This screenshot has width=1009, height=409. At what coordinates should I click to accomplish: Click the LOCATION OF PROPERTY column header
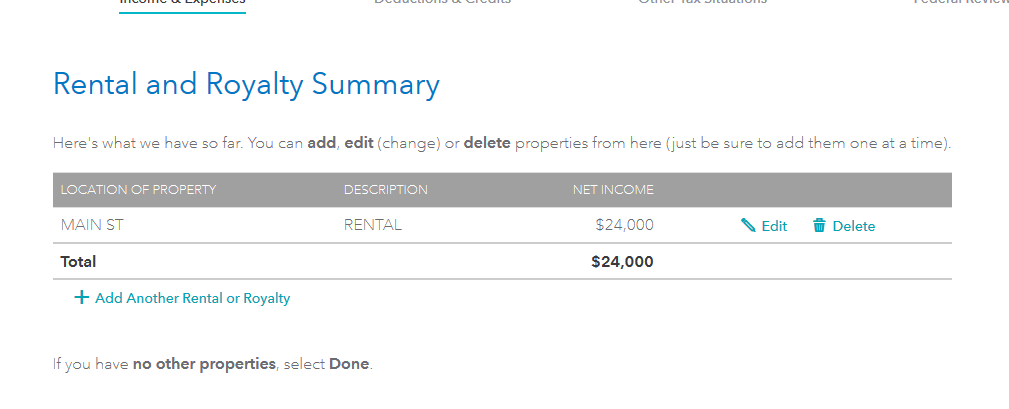point(138,190)
